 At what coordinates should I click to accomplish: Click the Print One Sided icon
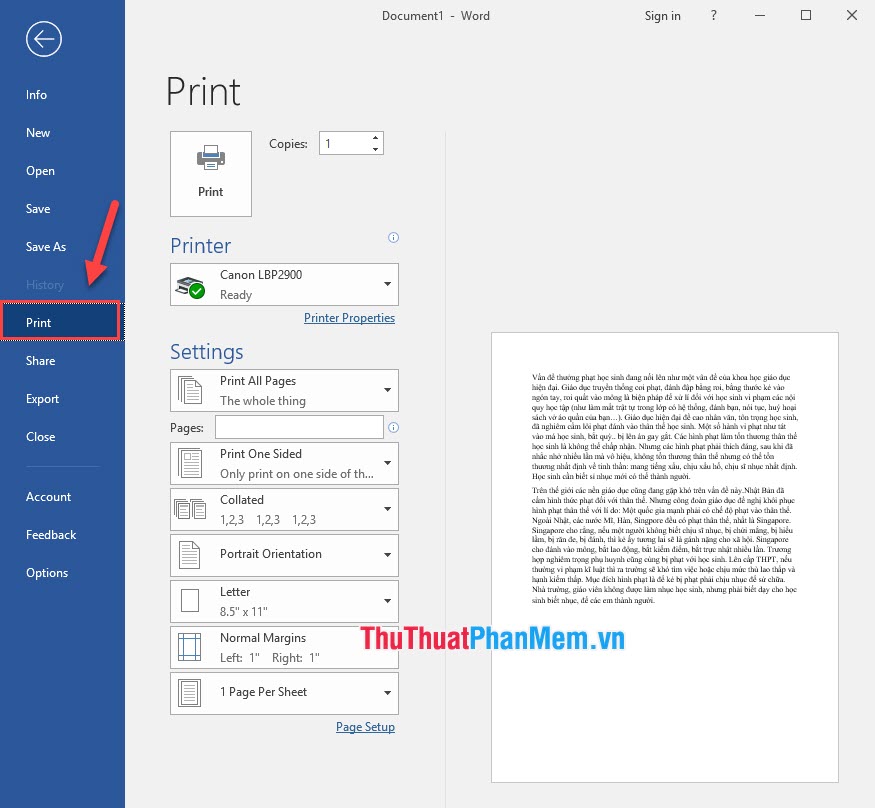(189, 462)
